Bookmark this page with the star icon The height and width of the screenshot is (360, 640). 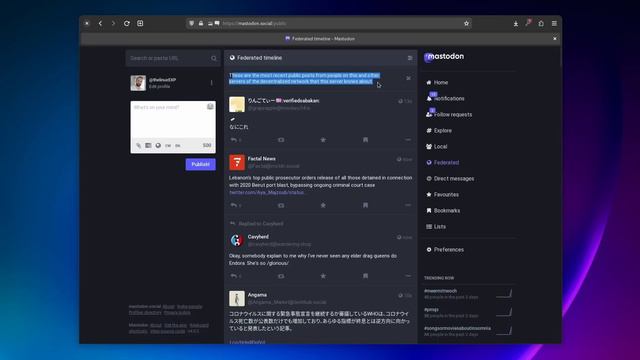466,23
